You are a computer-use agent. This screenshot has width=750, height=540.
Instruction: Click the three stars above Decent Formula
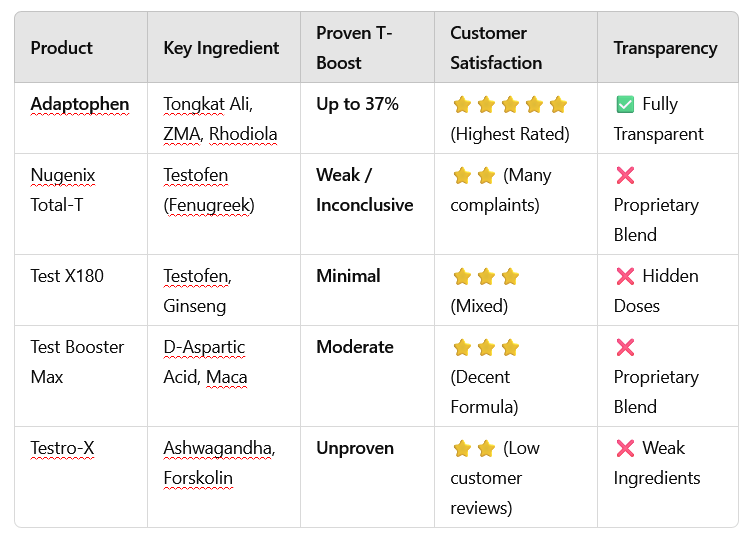point(486,347)
